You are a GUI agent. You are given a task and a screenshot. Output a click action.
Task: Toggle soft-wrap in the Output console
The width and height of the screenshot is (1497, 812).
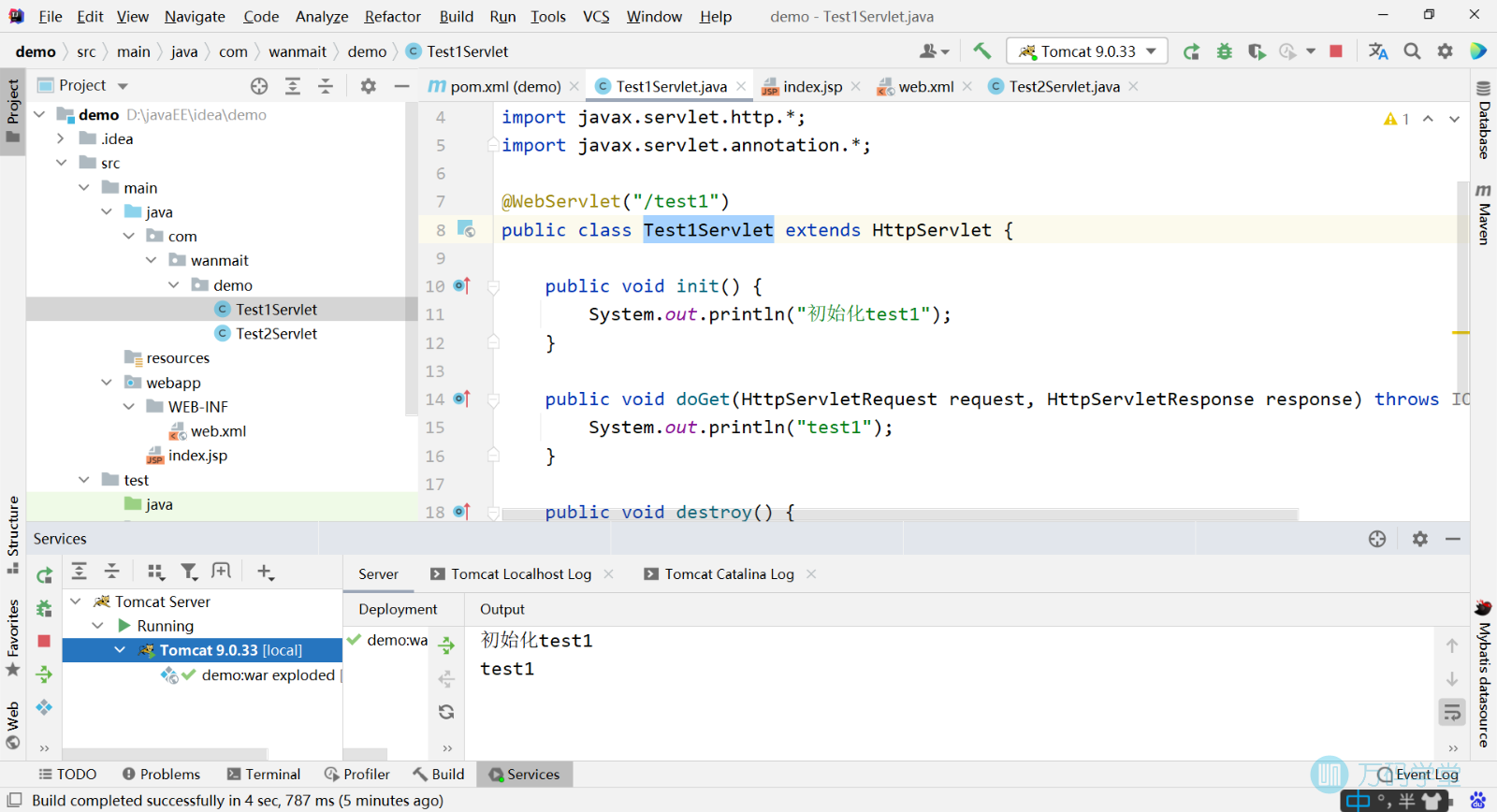coord(1452,712)
